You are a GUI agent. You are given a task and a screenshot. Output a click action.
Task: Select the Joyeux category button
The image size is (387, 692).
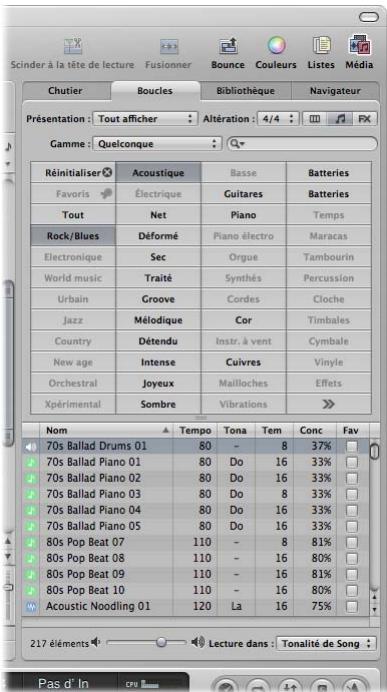coord(158,384)
